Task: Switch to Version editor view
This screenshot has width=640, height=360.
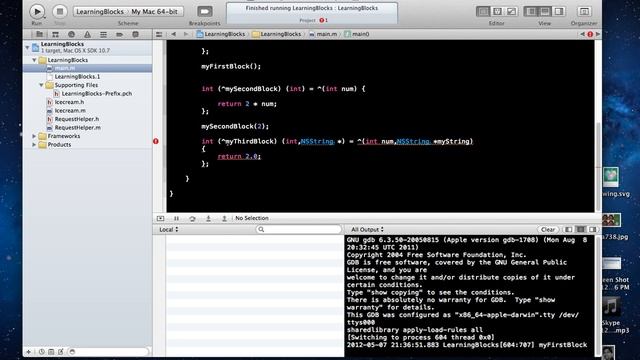Action: tap(511, 11)
